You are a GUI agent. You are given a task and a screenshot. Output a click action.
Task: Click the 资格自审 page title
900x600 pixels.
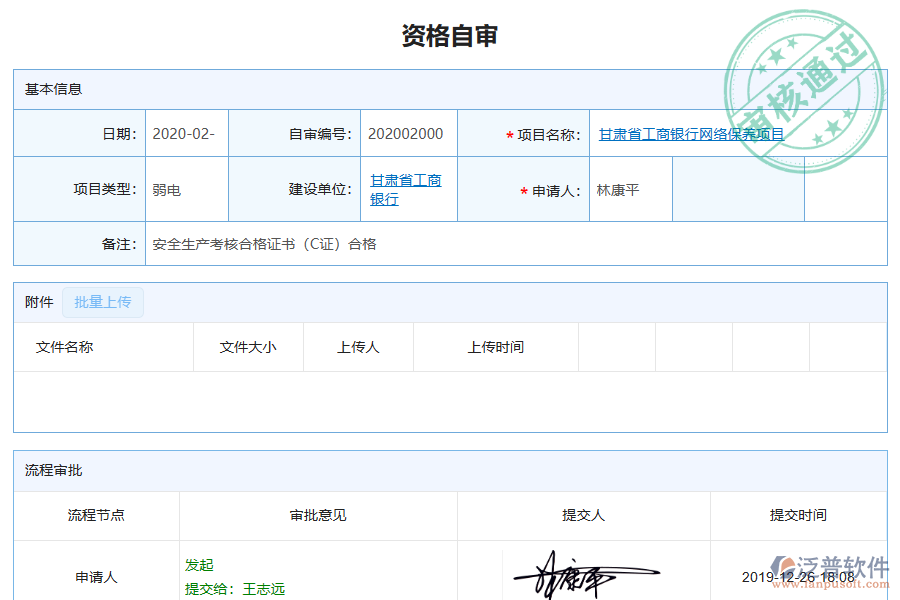(x=450, y=34)
